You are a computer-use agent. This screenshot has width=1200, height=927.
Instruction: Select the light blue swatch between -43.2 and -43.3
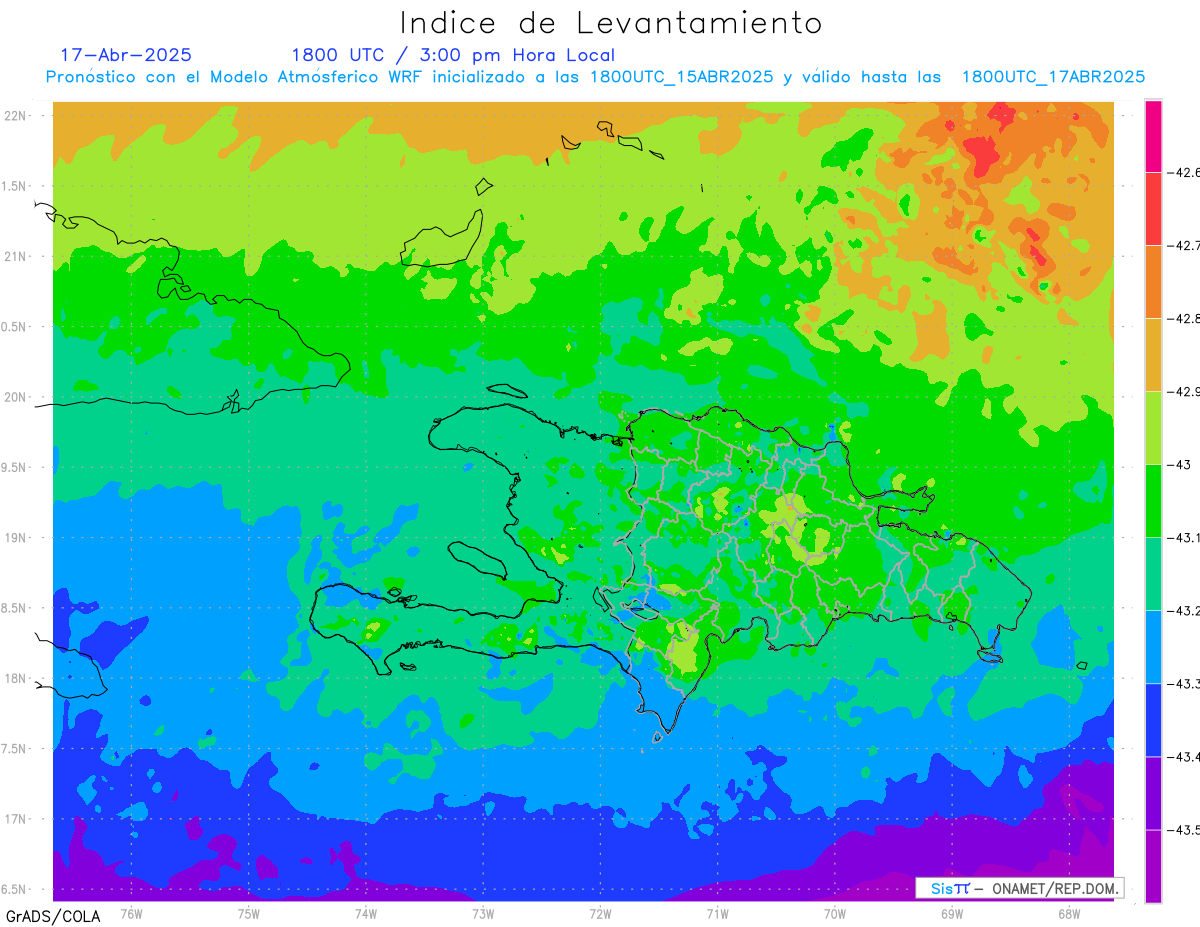[1154, 646]
